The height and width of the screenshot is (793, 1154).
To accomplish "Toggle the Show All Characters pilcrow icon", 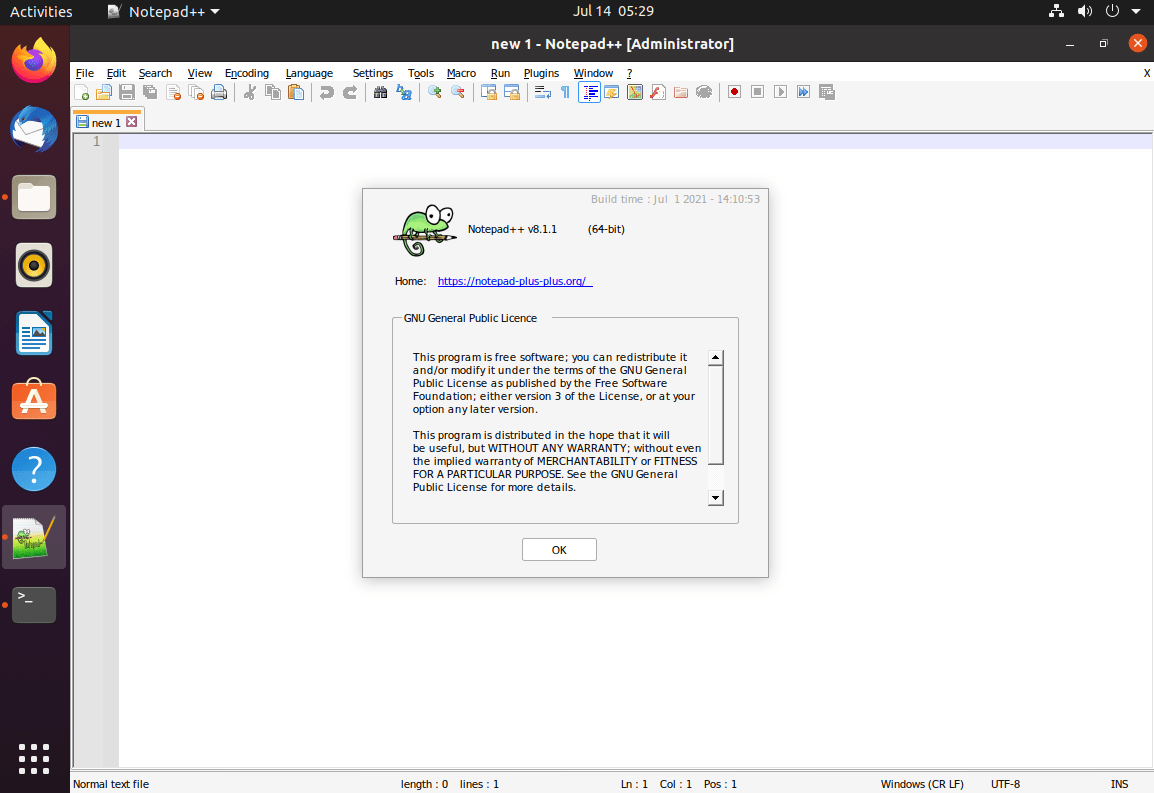I will [565, 92].
